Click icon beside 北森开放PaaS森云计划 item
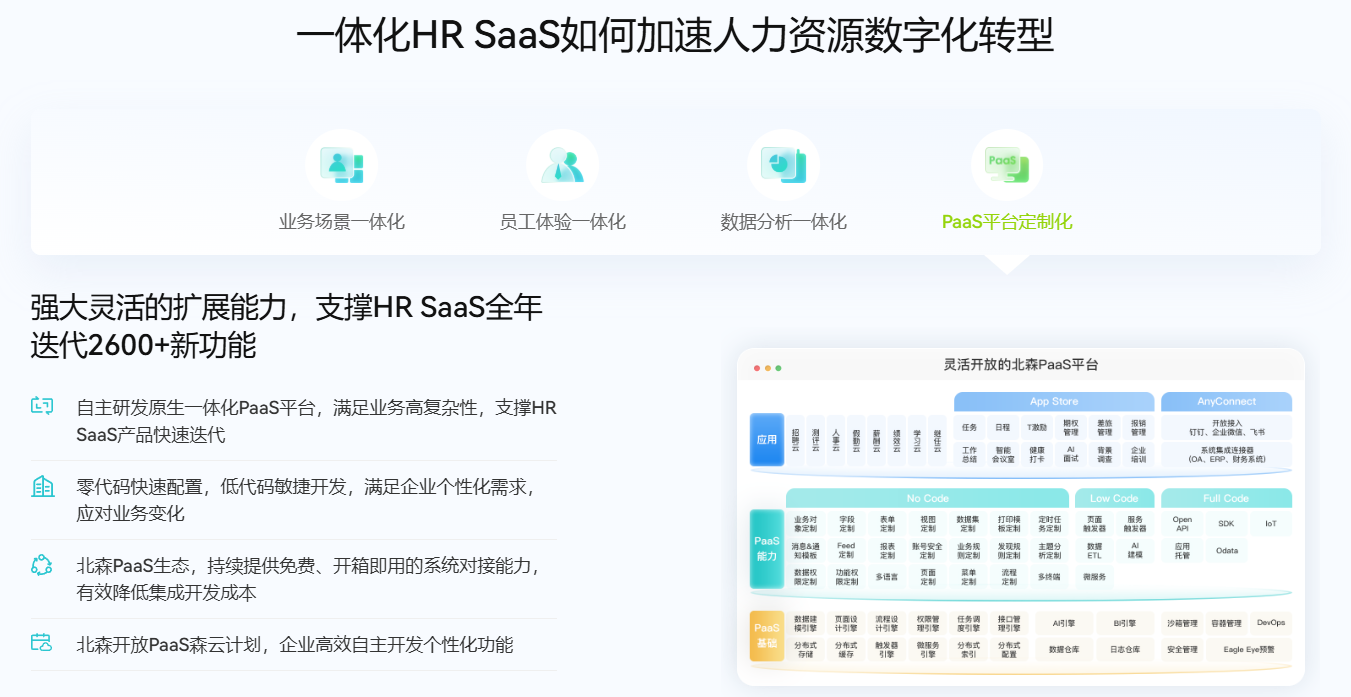This screenshot has height=697, width=1351. point(42,643)
